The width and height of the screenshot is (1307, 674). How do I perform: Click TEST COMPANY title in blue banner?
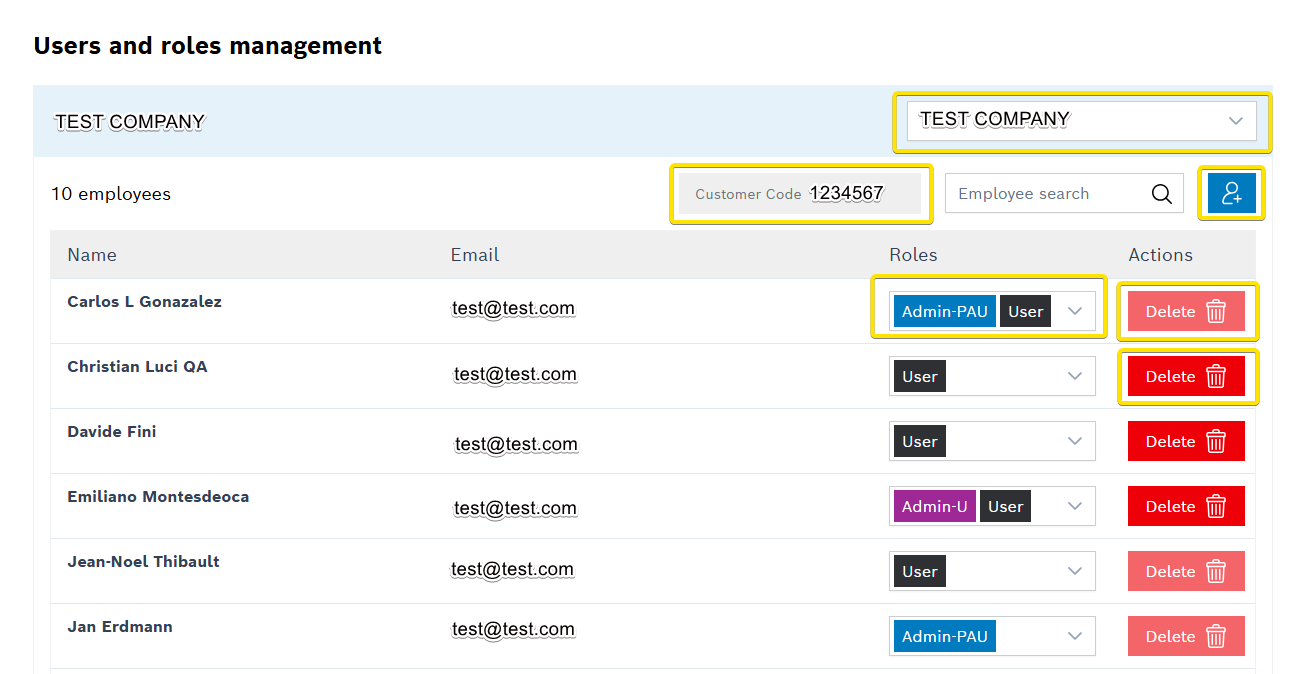coord(130,122)
